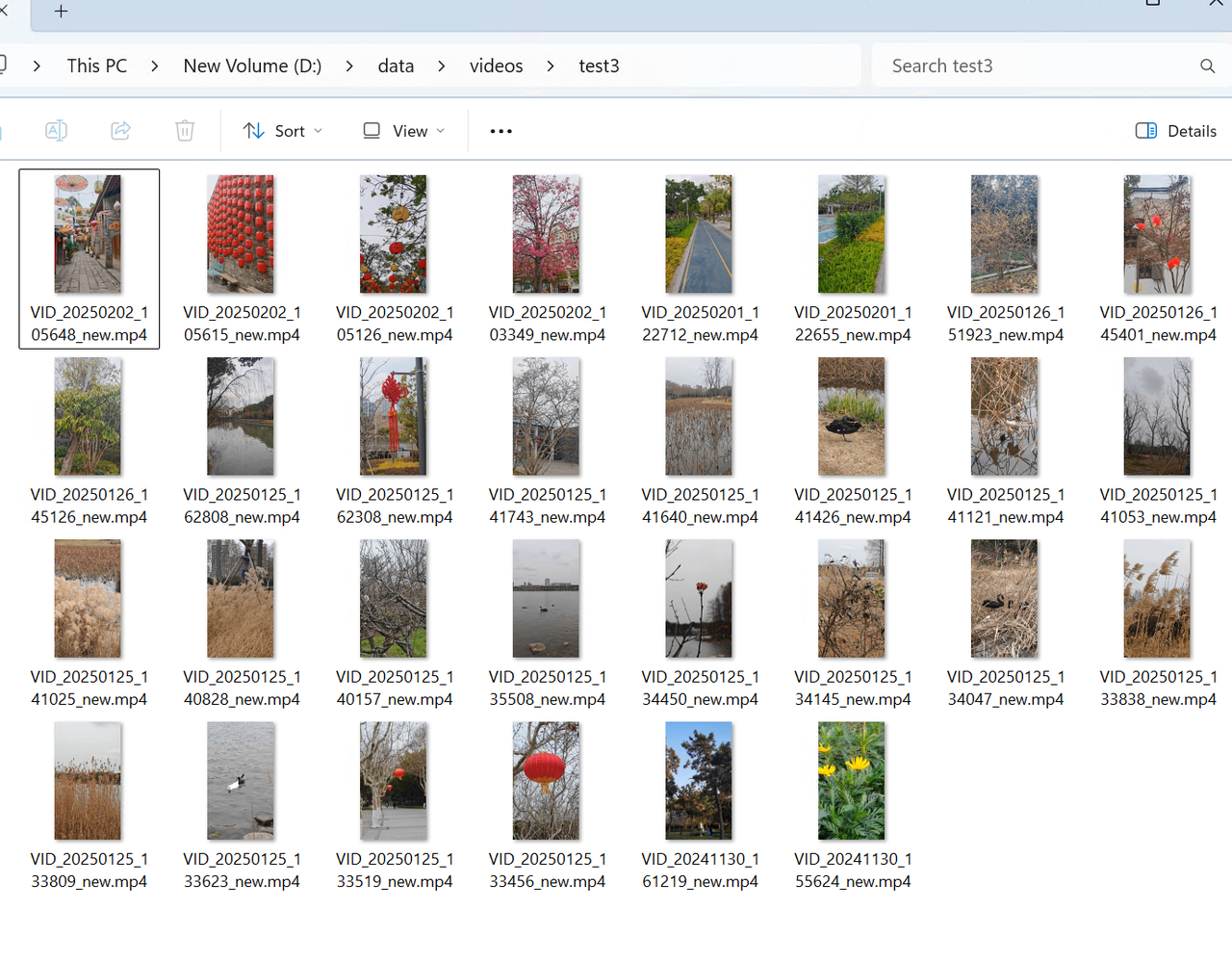Go to the videos folder breadcrumb

click(497, 65)
